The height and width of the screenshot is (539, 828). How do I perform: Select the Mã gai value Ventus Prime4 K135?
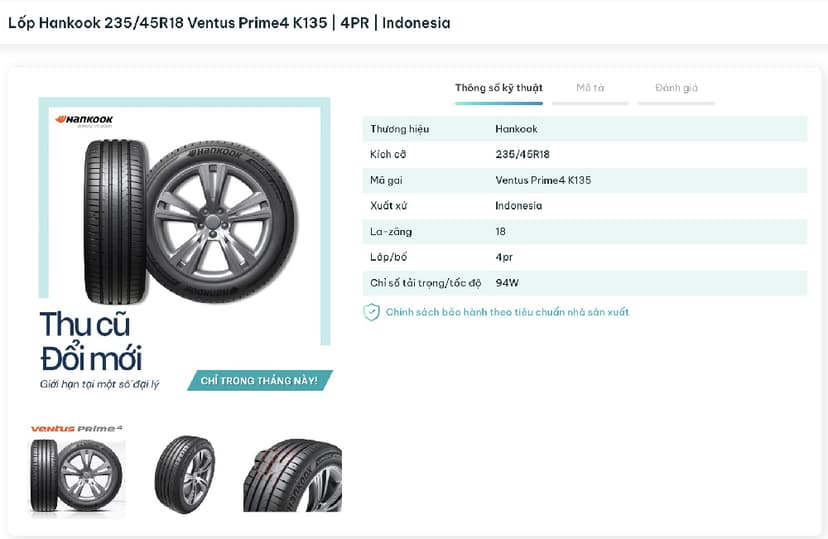tap(543, 180)
